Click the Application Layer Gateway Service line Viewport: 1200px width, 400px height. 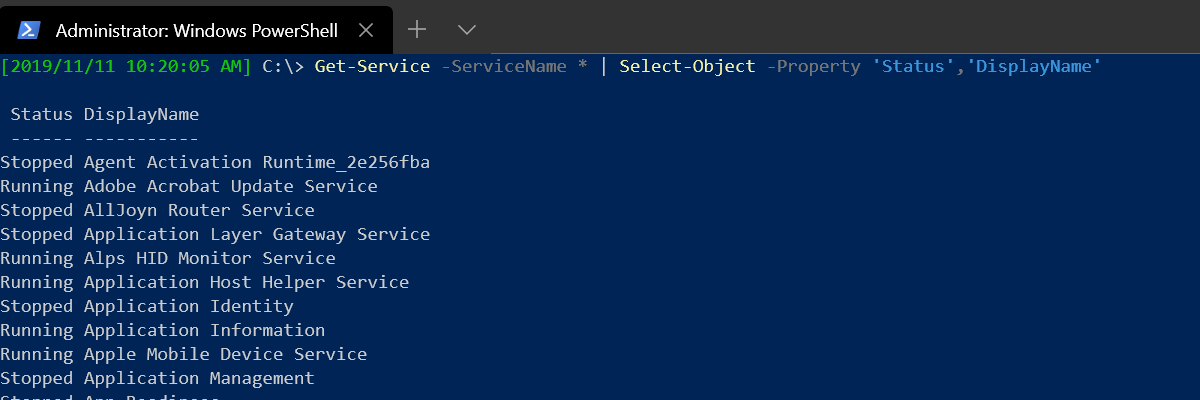pyautogui.click(x=215, y=234)
